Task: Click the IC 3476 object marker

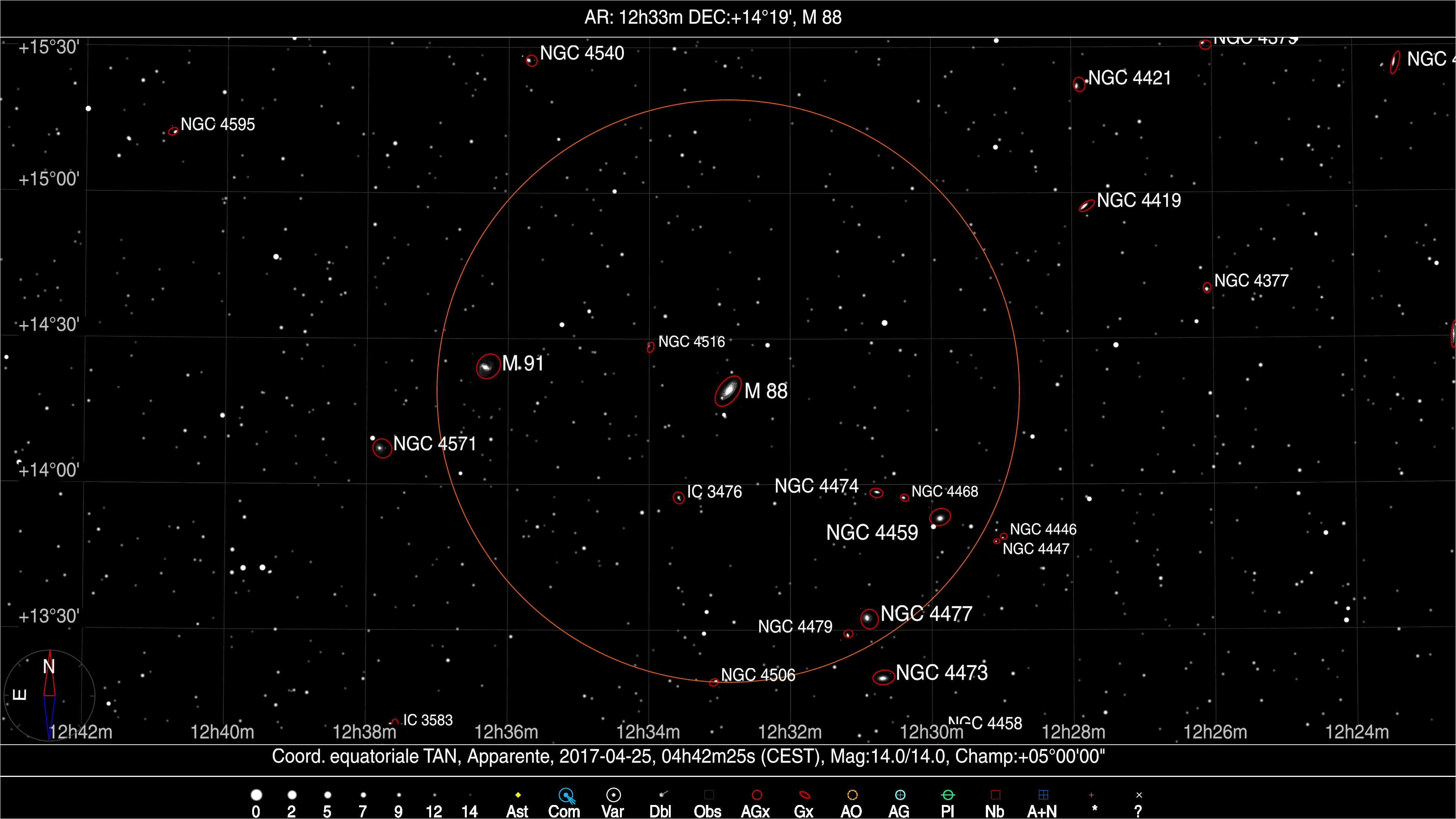Action: coord(678,498)
